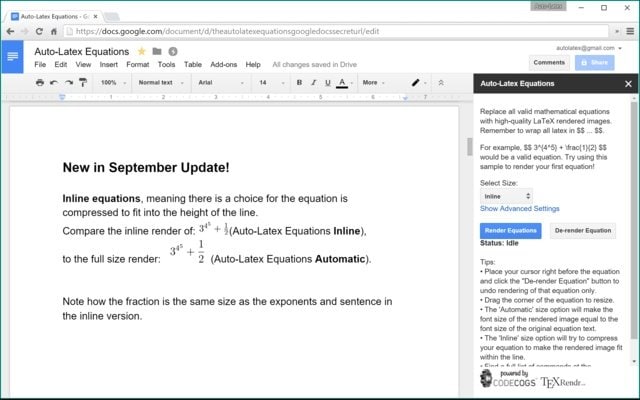
Task: Click the heading New in September Update!
Action: tap(146, 167)
